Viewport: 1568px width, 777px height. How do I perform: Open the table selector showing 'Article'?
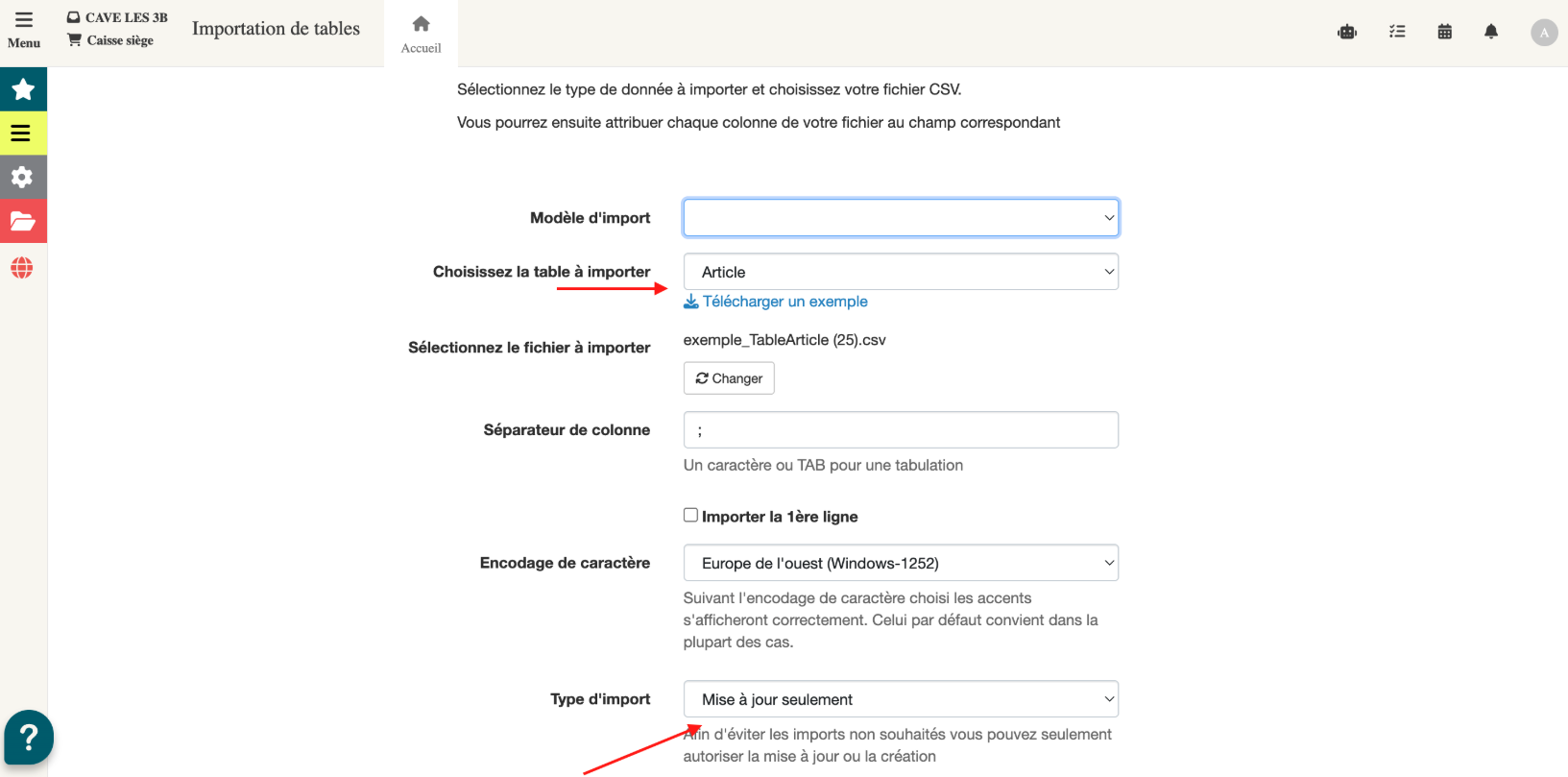(901, 272)
